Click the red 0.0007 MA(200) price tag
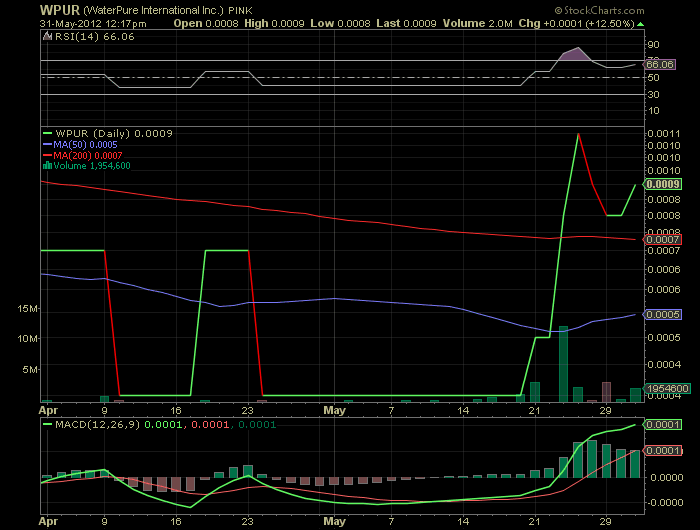Screen dimensions: 700x530 [662, 240]
